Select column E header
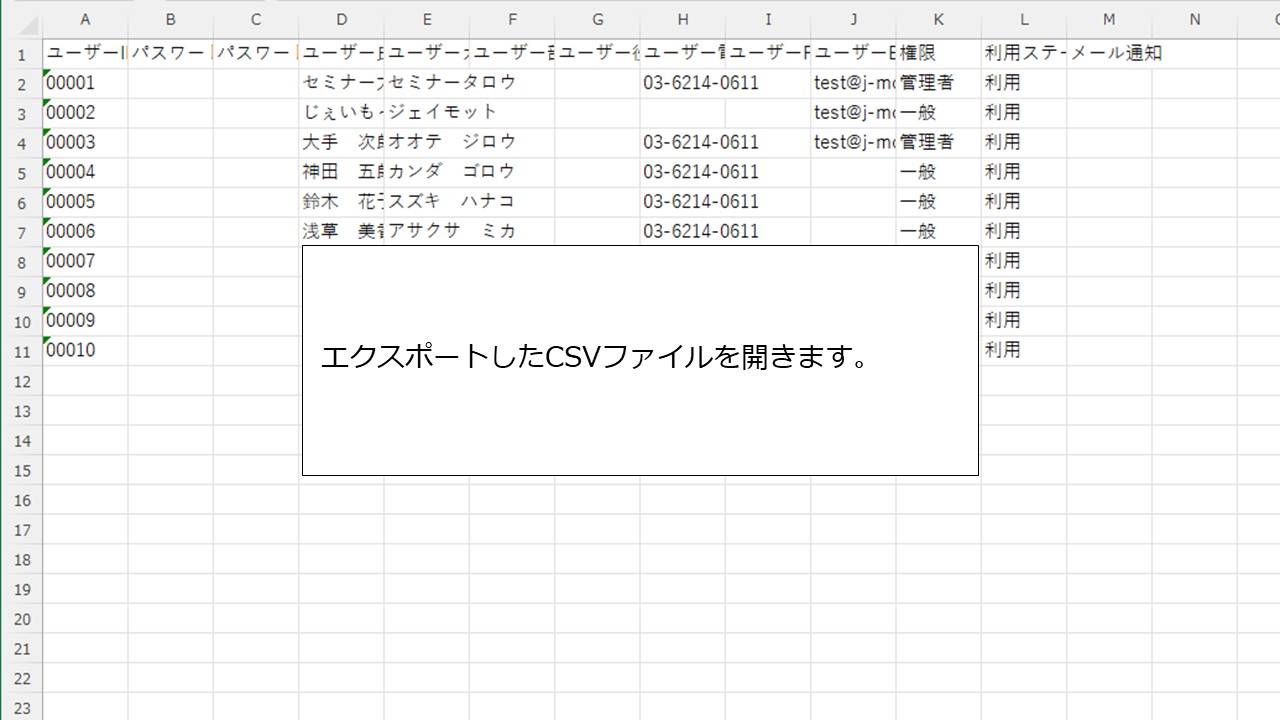The width and height of the screenshot is (1280, 720). coord(427,19)
